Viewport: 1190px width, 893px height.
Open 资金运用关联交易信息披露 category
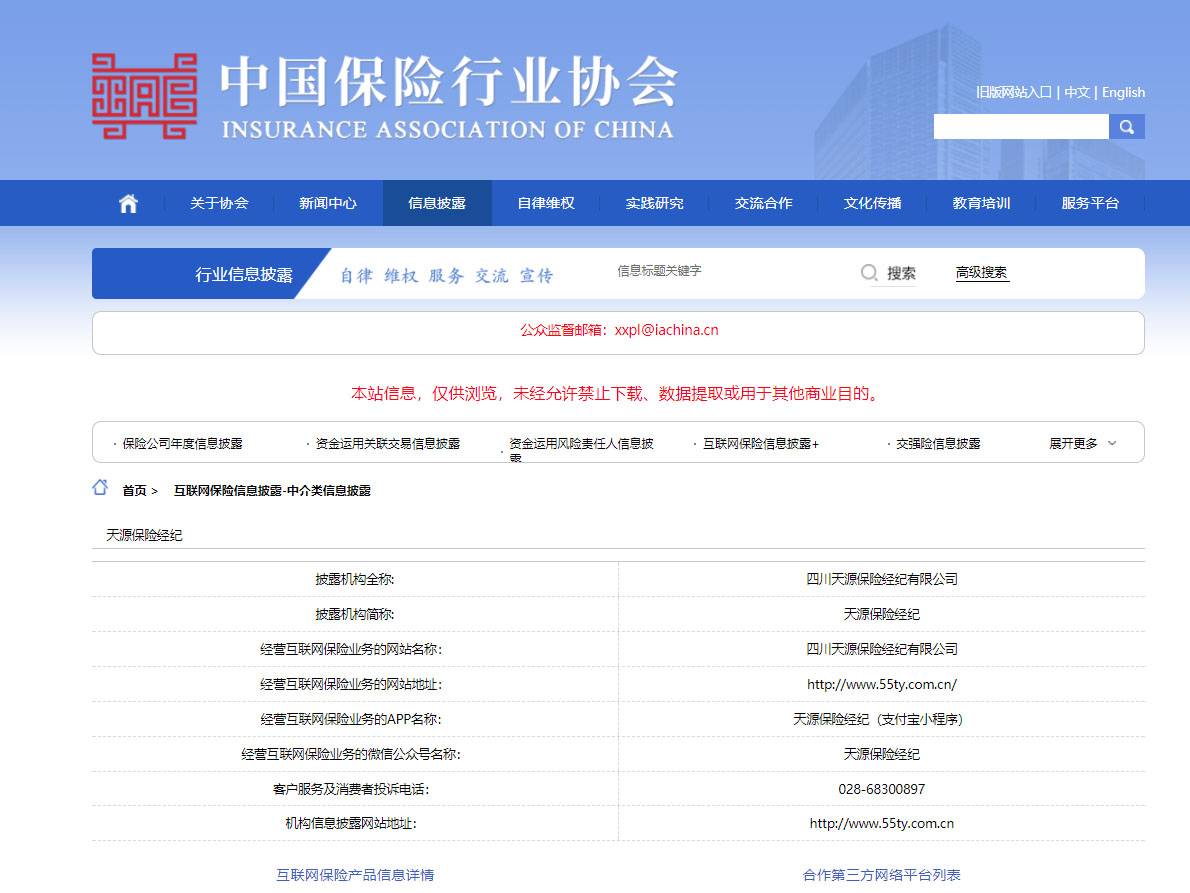387,443
